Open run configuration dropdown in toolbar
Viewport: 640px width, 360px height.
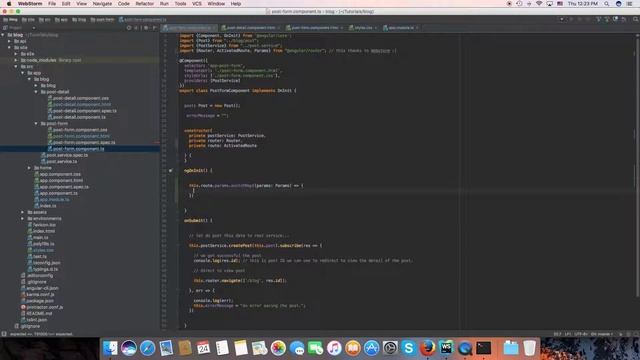(x=562, y=19)
